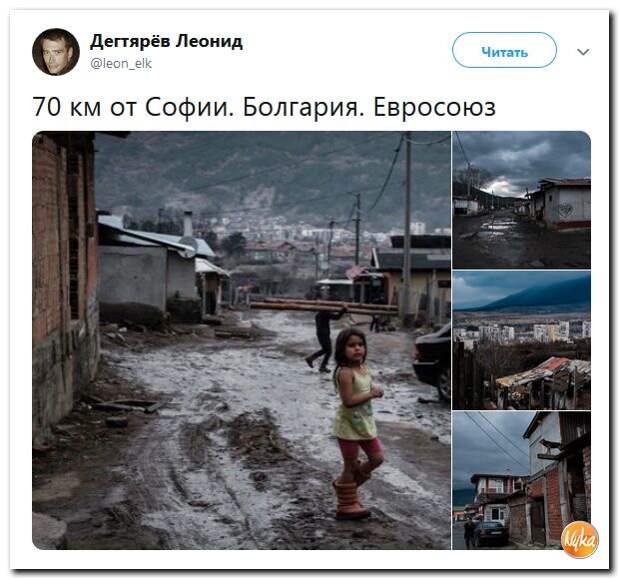The height and width of the screenshot is (580, 620).
Task: Click the man carrying a log in the photo
Action: (x=326, y=338)
